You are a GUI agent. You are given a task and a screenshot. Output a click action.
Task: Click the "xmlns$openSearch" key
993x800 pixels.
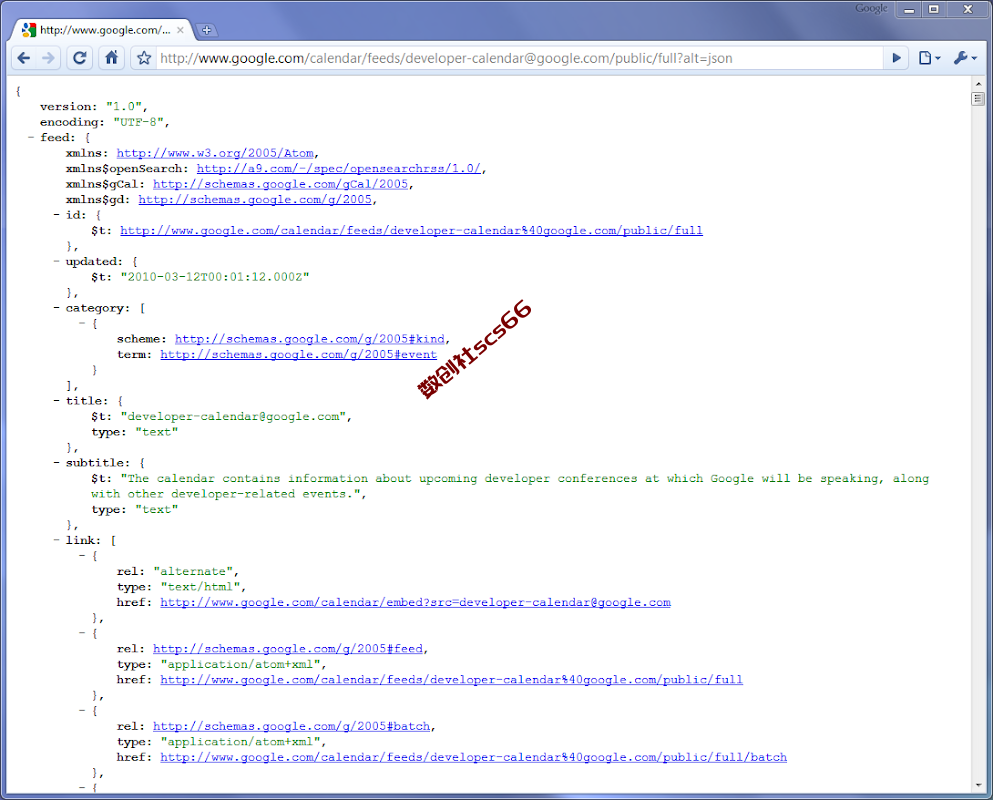pyautogui.click(x=124, y=168)
